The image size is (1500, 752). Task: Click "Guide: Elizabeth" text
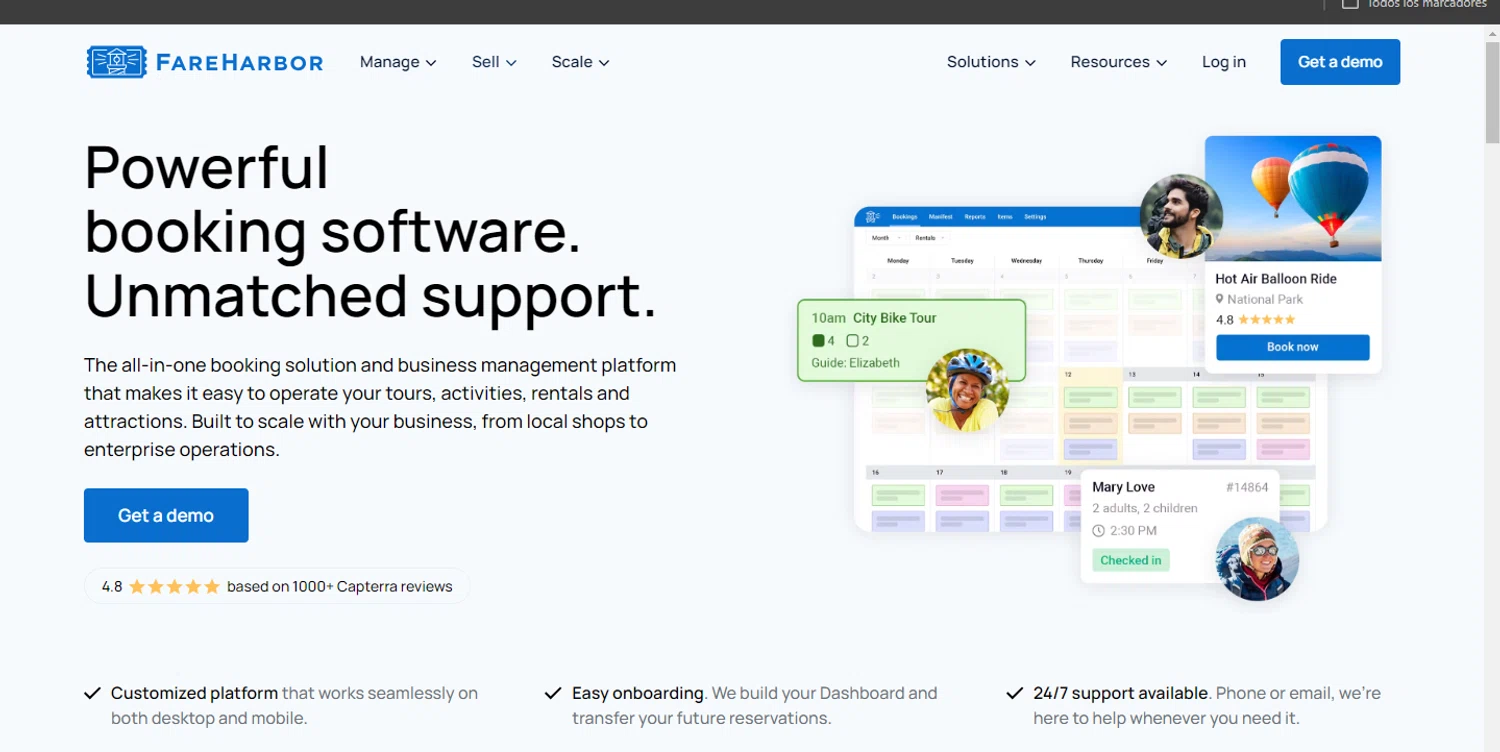(856, 363)
